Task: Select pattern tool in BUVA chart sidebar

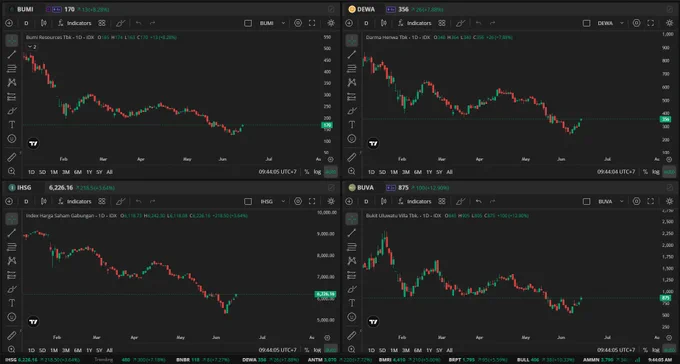Action: point(352,261)
